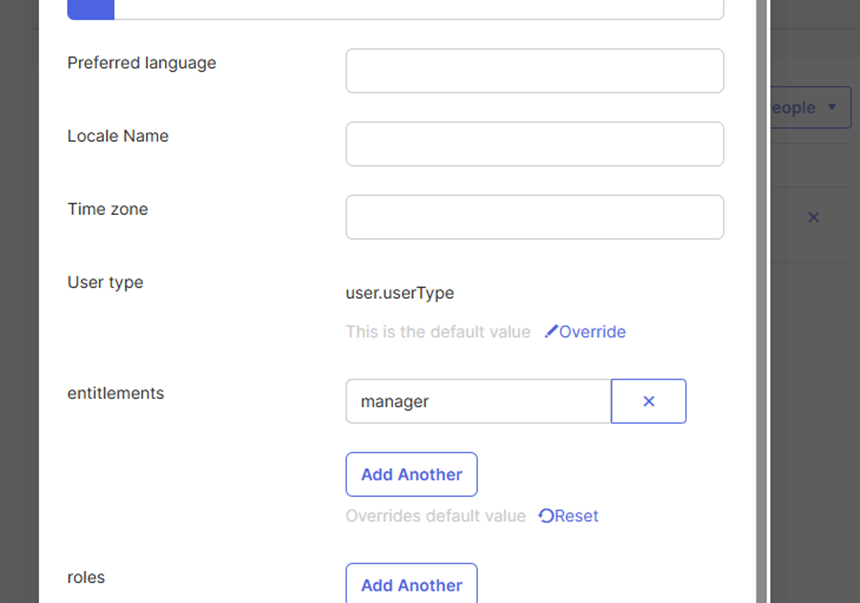This screenshot has width=860, height=603.
Task: Click the circular arrow icon beside Reset
Action: click(x=546, y=516)
